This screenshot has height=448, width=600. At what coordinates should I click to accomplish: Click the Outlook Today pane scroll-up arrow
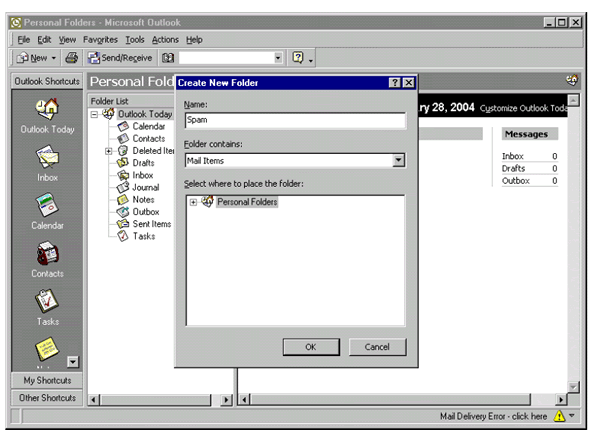[573, 101]
